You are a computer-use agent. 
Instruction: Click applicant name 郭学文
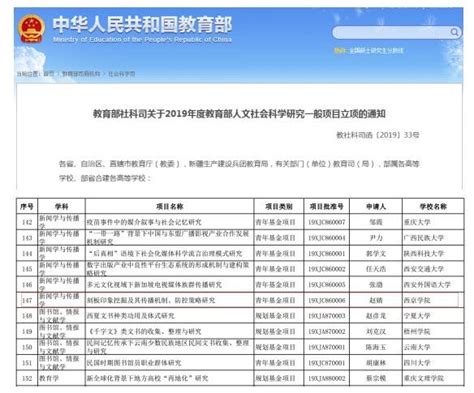pos(376,253)
